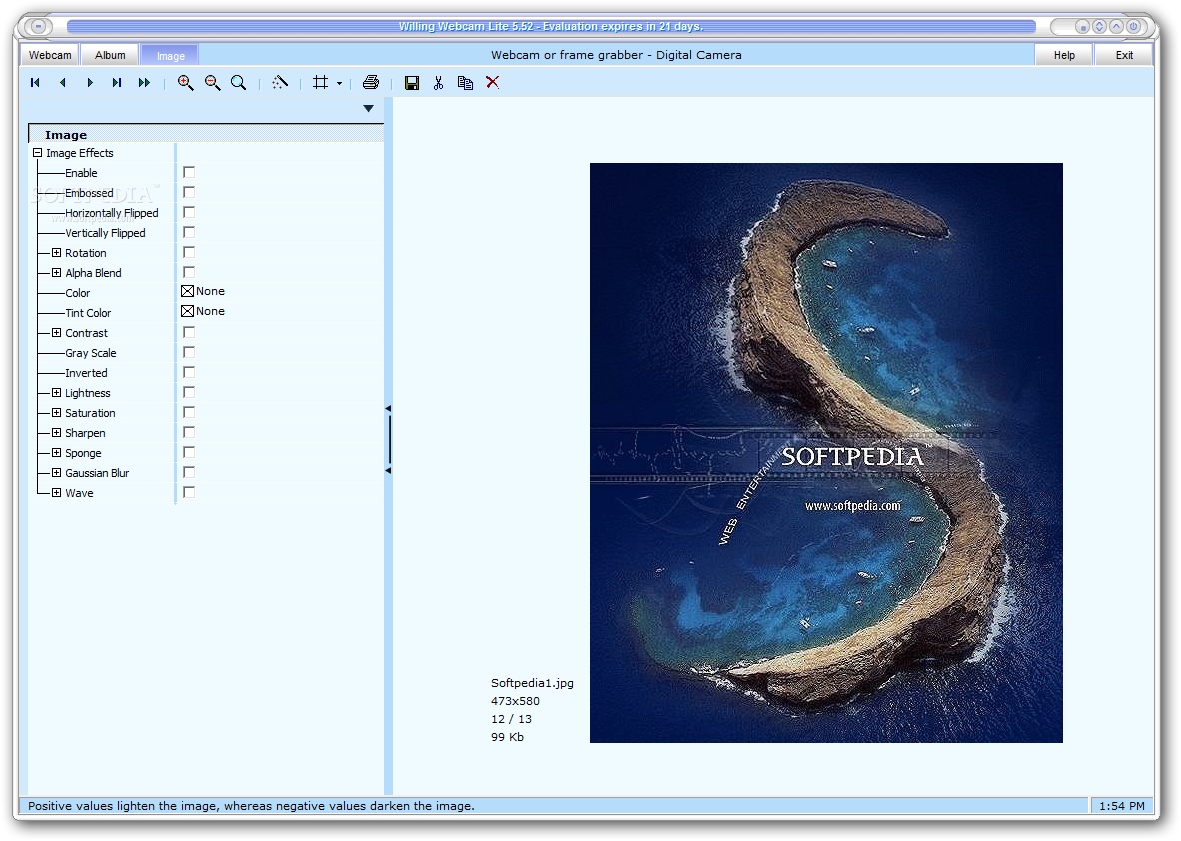This screenshot has width=1181, height=841.
Task: Expand the Alpha Blend node
Action: pyautogui.click(x=56, y=273)
